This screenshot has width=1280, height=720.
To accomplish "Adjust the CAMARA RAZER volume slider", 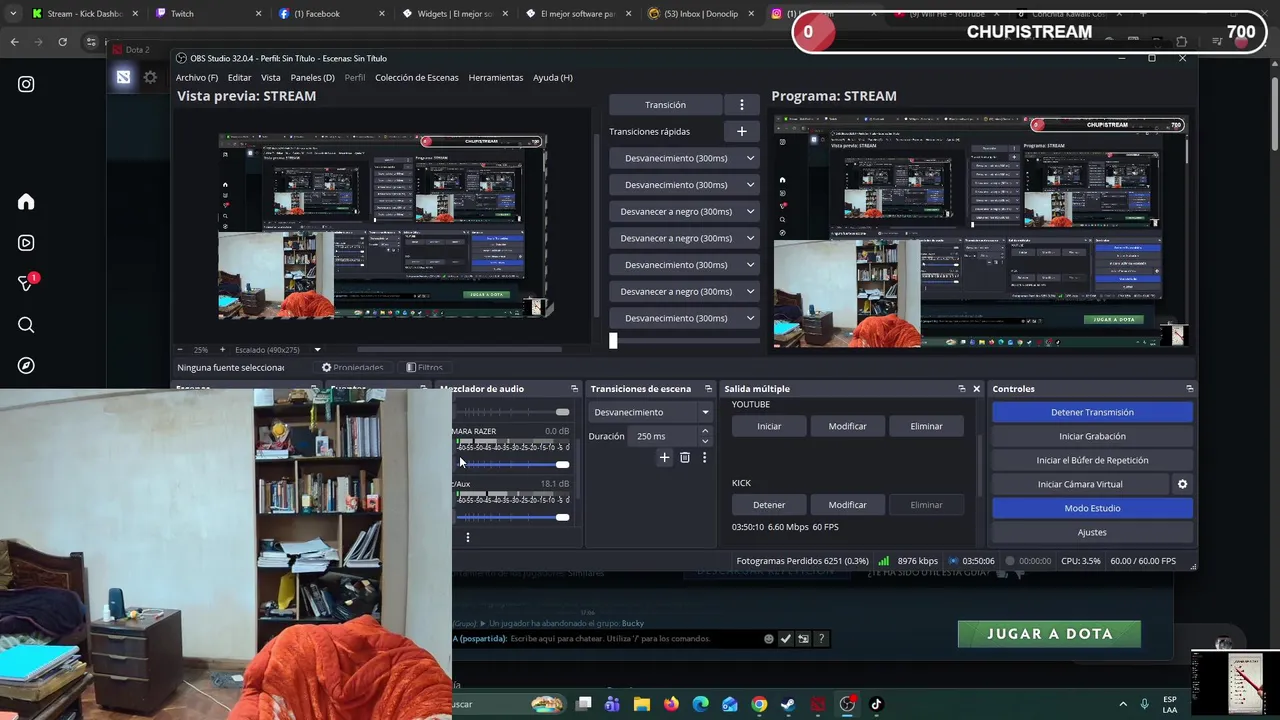I will [513, 464].
